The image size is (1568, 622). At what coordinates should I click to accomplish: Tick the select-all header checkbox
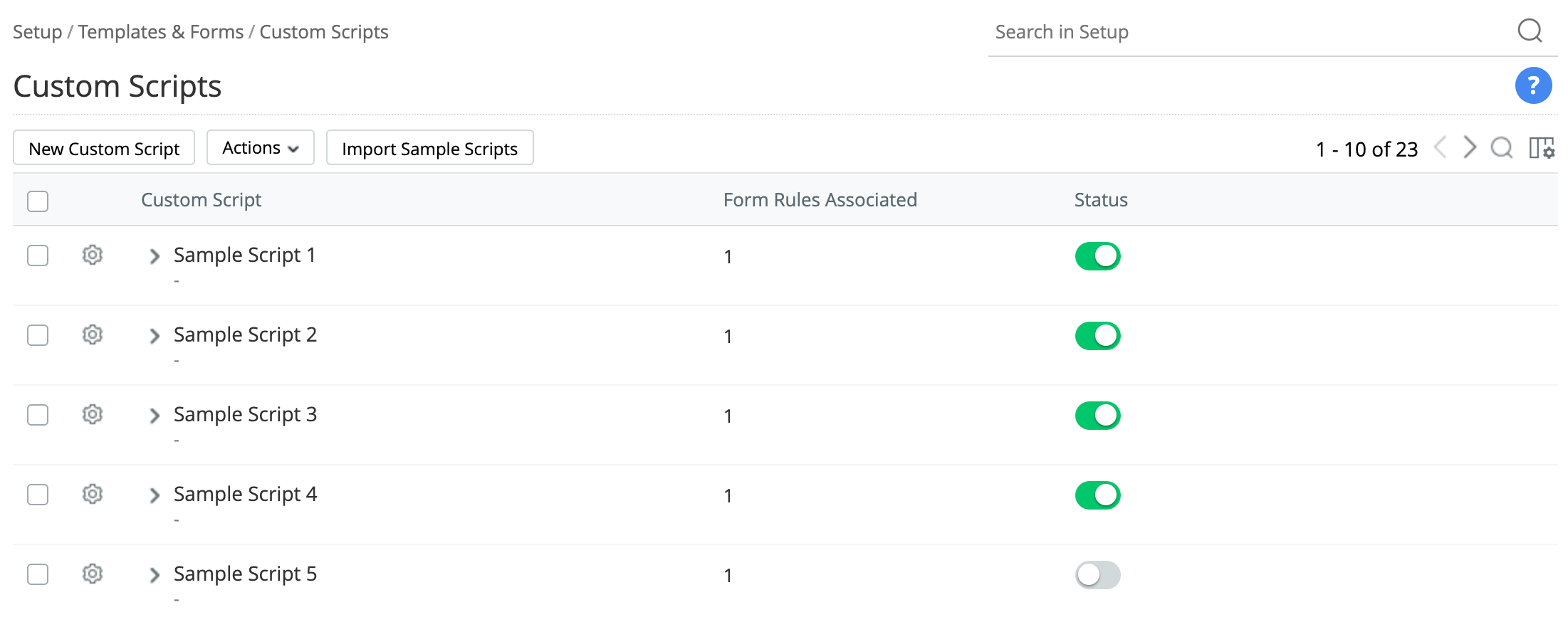coord(38,201)
